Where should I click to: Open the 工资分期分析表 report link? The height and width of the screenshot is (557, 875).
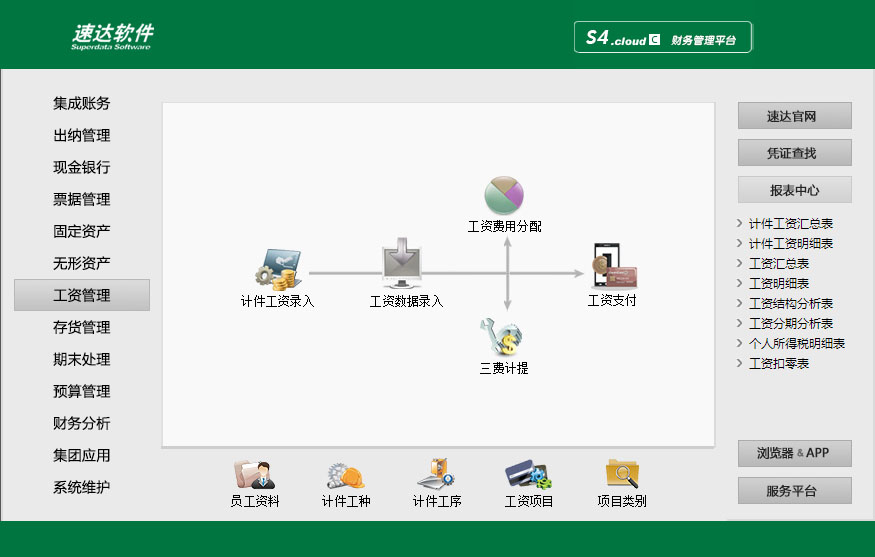point(791,324)
